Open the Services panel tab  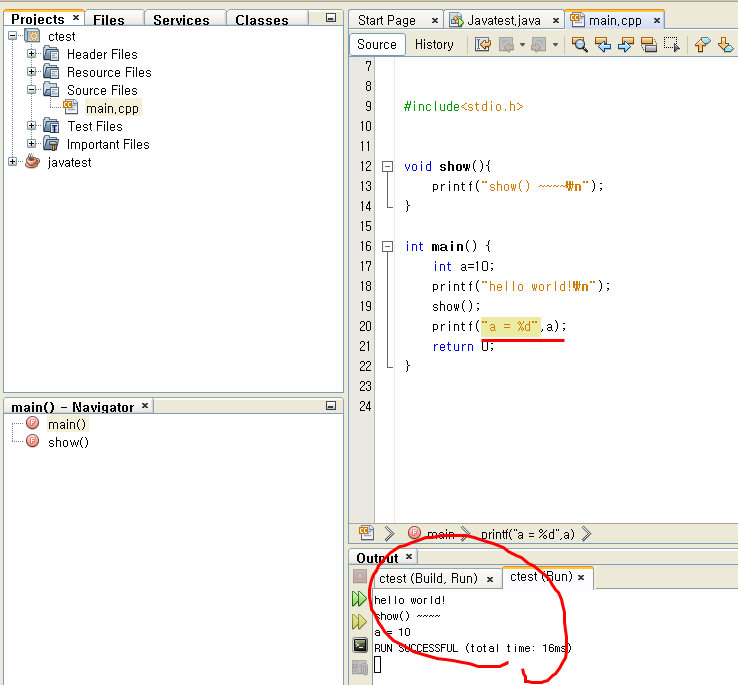181,20
